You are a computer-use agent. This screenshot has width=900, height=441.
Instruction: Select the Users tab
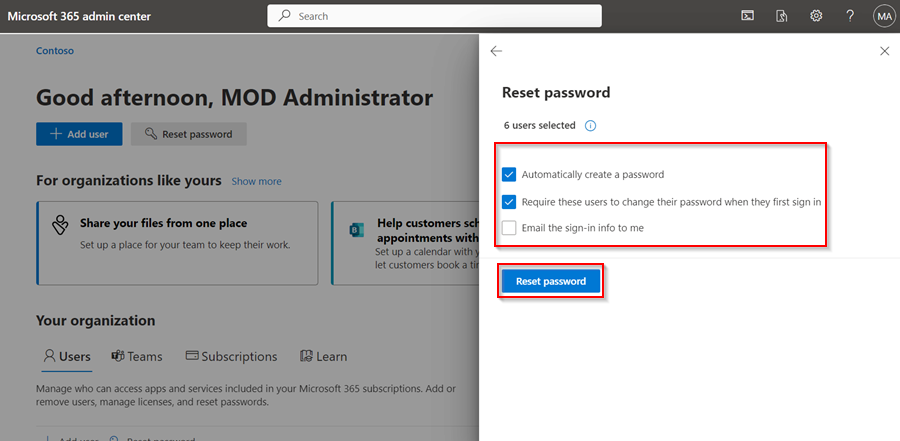pyautogui.click(x=67, y=357)
